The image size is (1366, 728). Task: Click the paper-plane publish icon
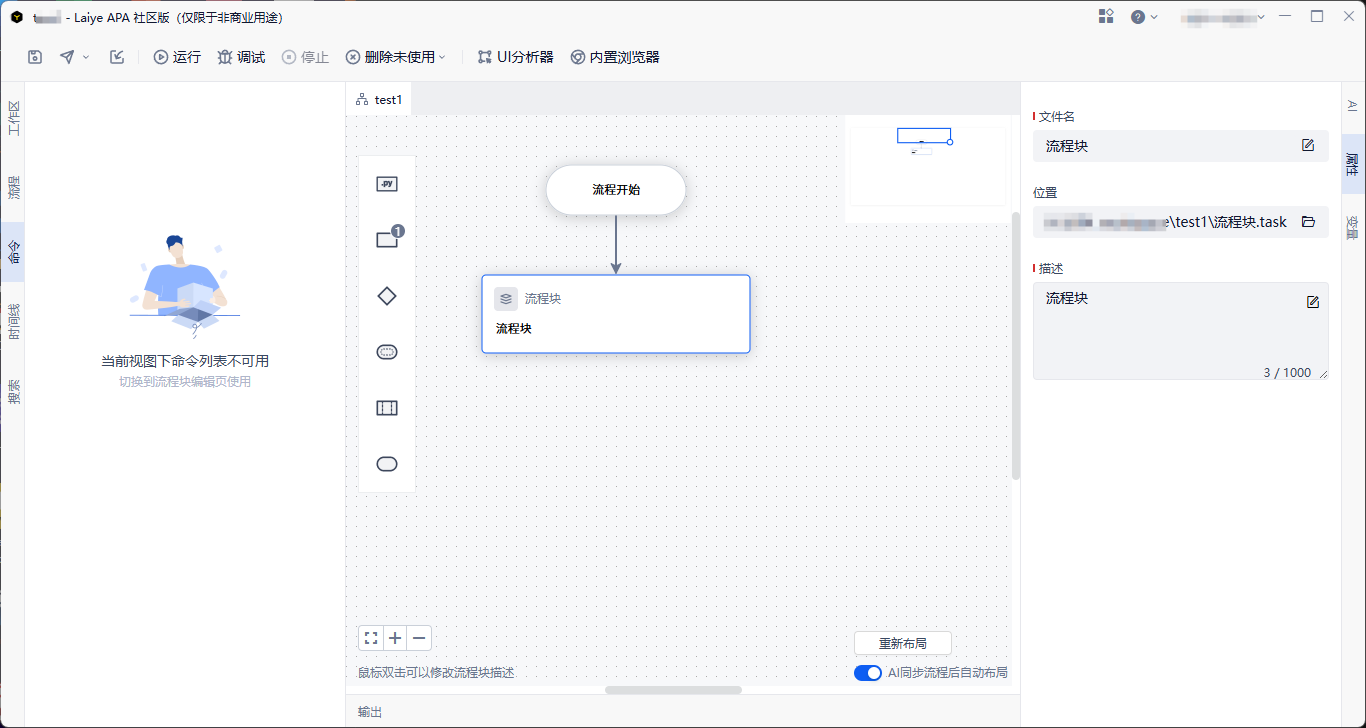[x=67, y=57]
